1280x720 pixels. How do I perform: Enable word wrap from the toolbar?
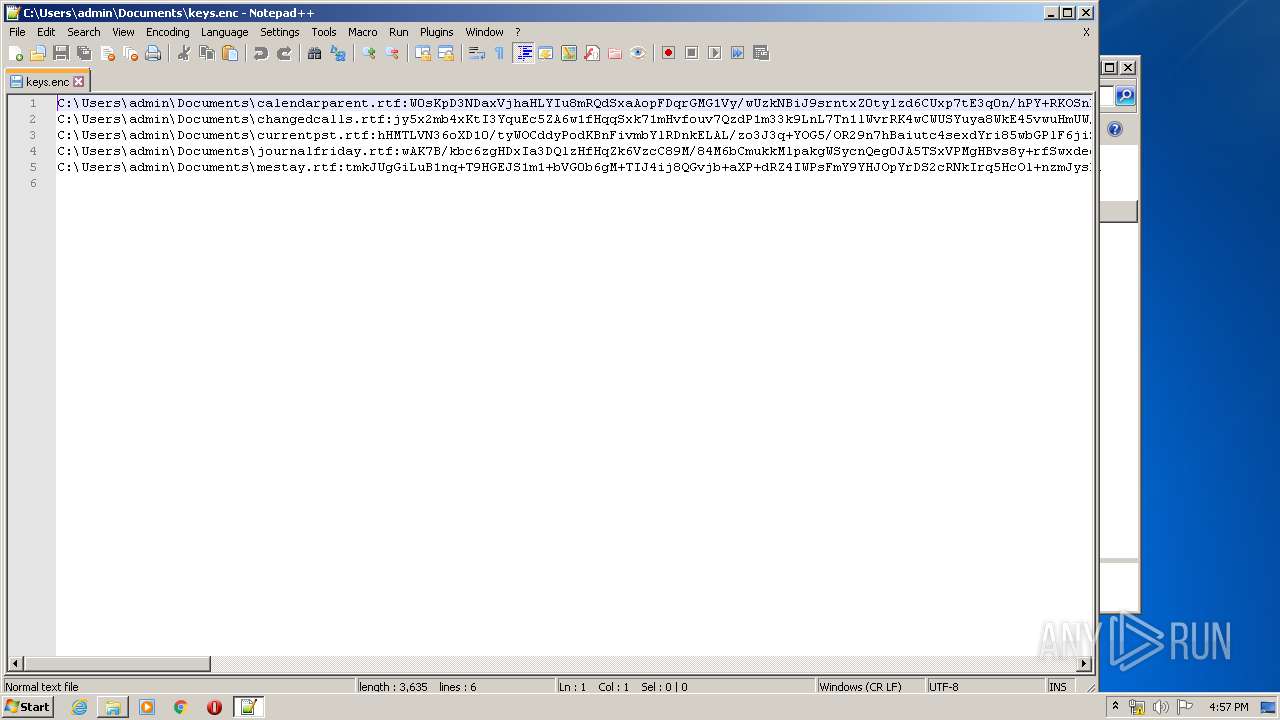point(477,53)
